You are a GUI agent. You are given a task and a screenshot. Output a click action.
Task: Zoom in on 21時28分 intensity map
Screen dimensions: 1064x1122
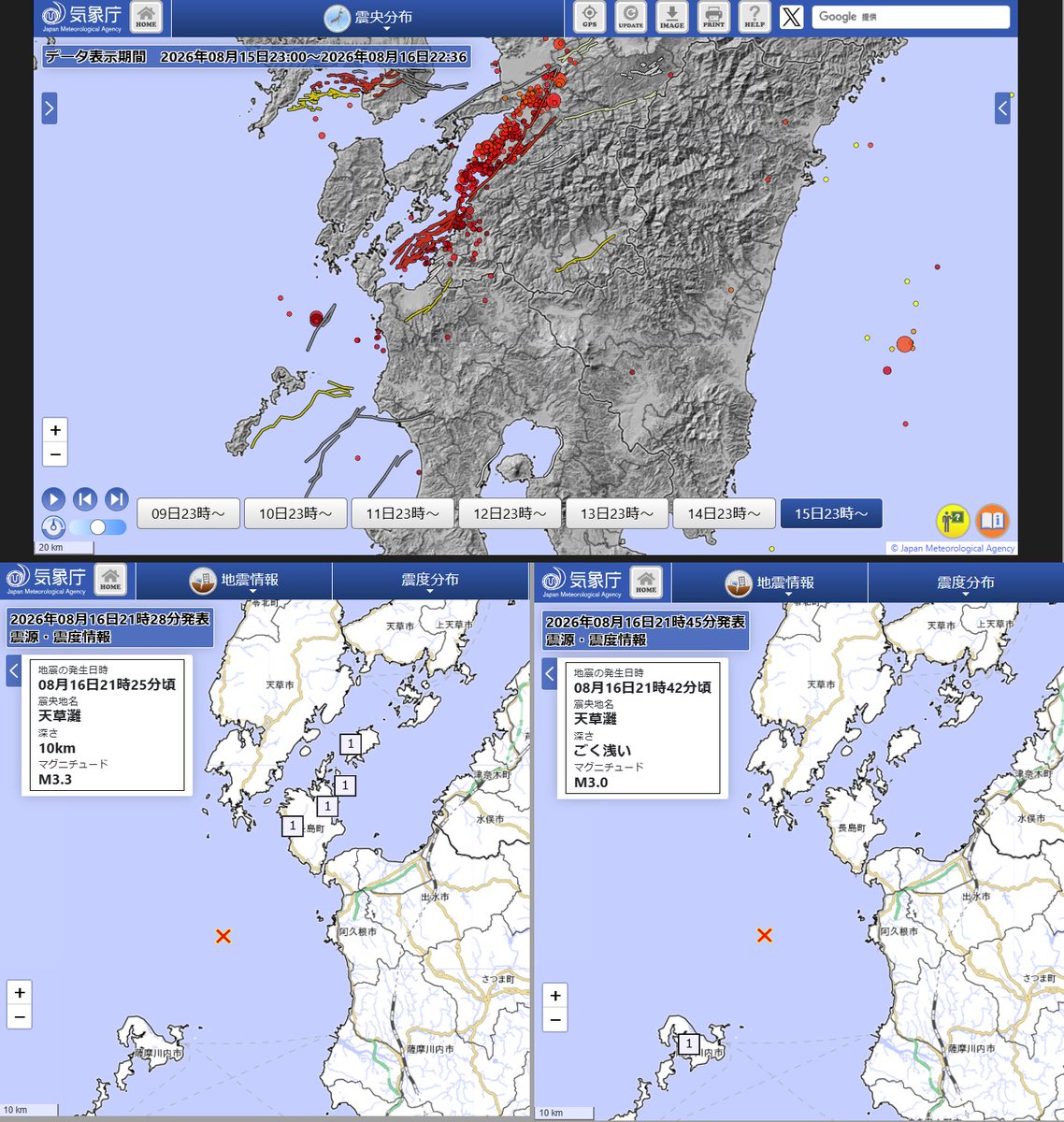[20, 992]
